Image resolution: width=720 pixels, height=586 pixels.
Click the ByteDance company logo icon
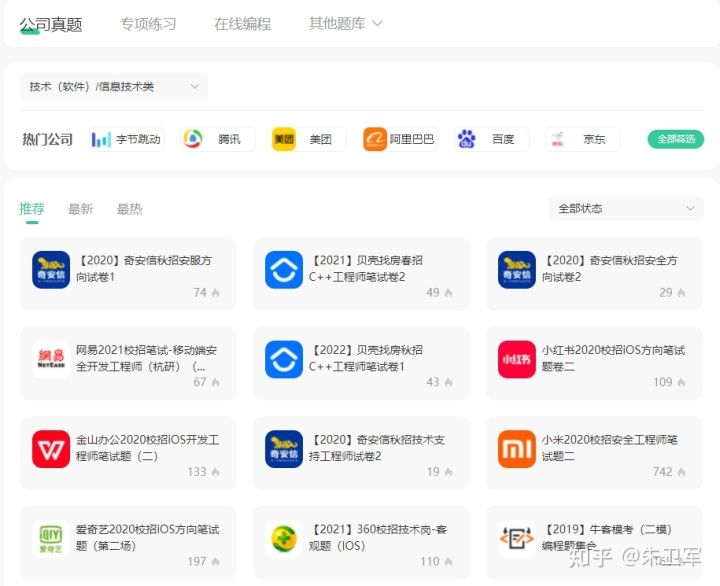[101, 139]
